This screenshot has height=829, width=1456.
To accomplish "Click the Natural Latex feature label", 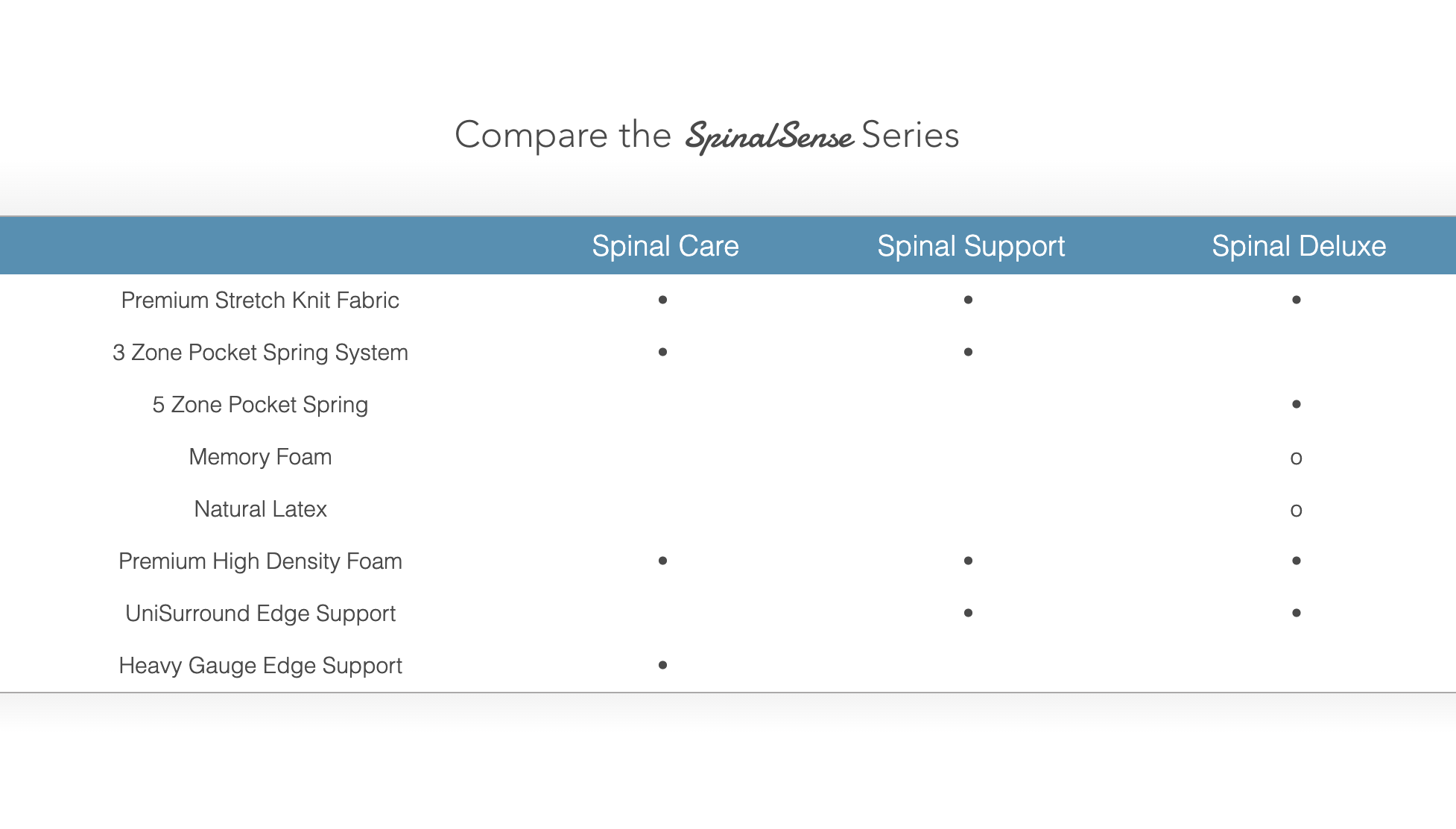I will [x=260, y=509].
